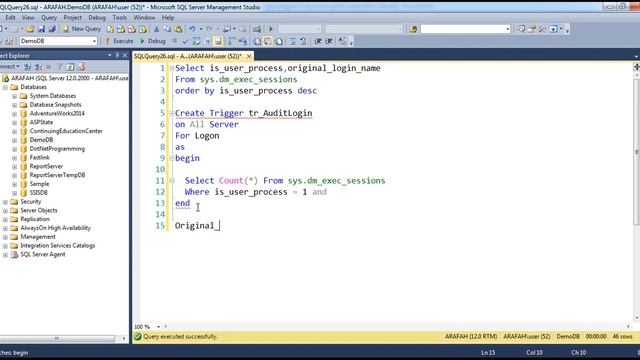This screenshot has width=640, height=360.
Task: Cut selection using the scissors icon
Action: click(x=156, y=29)
